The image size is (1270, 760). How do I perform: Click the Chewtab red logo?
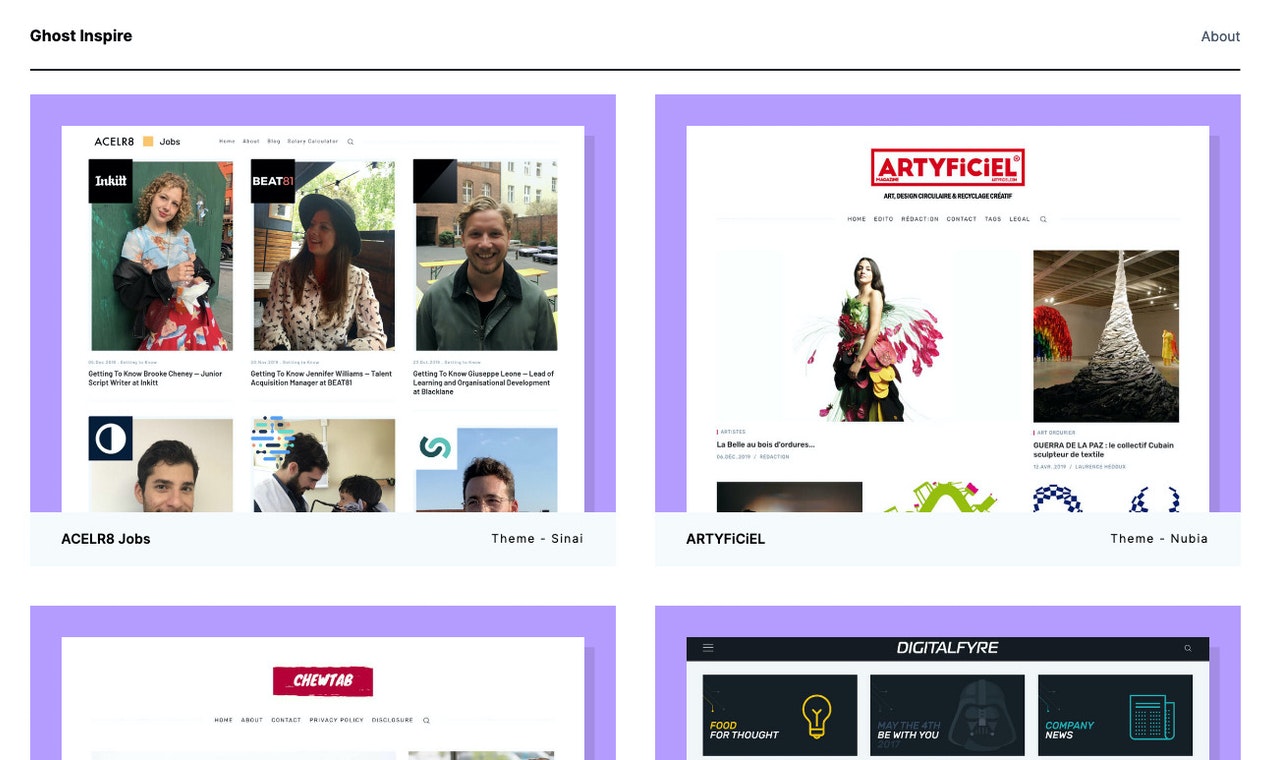click(323, 681)
